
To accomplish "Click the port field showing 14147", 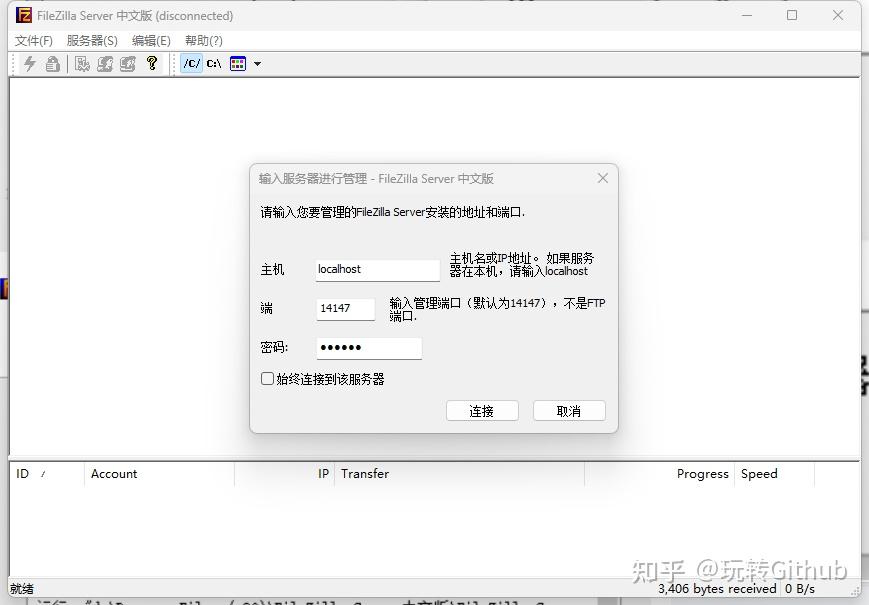I will coord(345,309).
